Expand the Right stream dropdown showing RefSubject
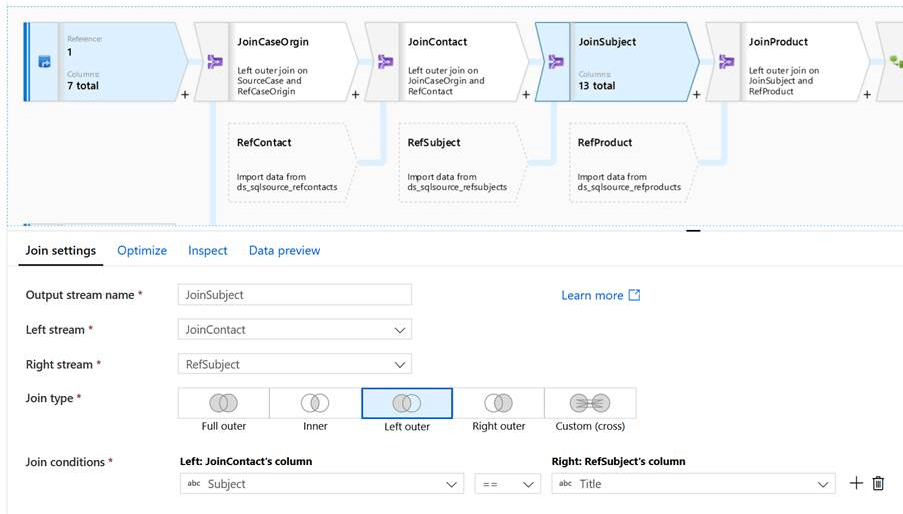This screenshot has height=514, width=903. pos(294,365)
